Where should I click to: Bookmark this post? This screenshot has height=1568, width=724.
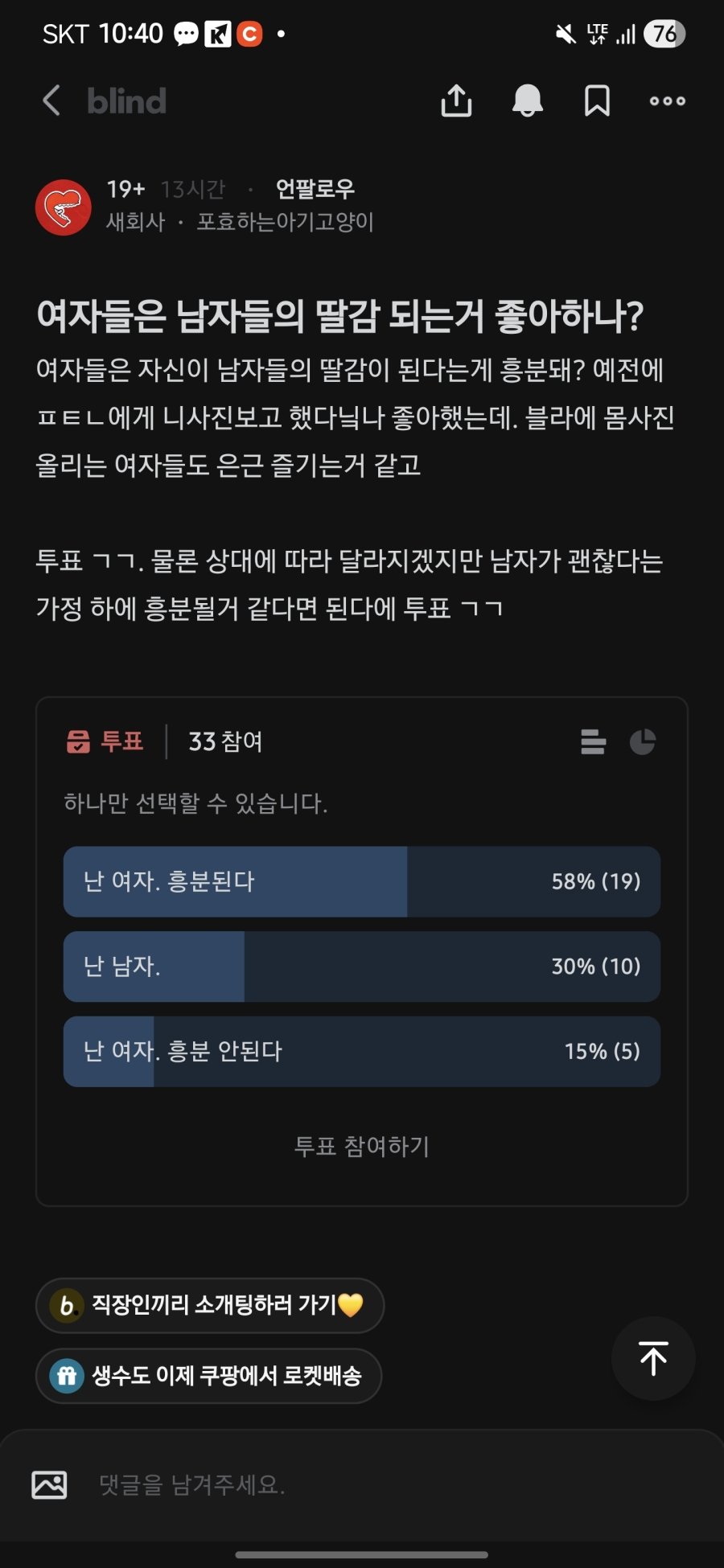[x=597, y=101]
